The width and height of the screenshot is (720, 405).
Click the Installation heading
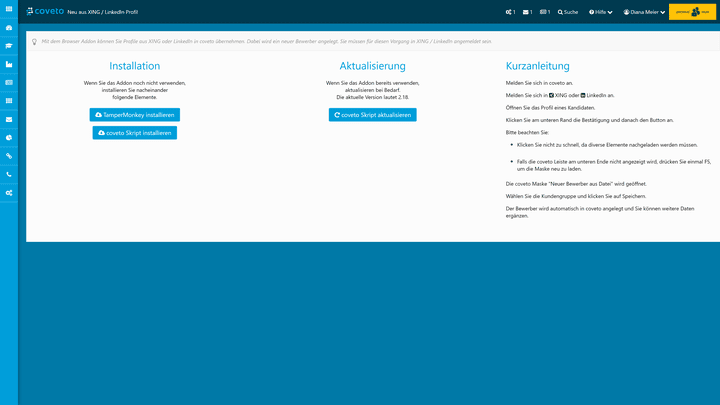point(135,66)
